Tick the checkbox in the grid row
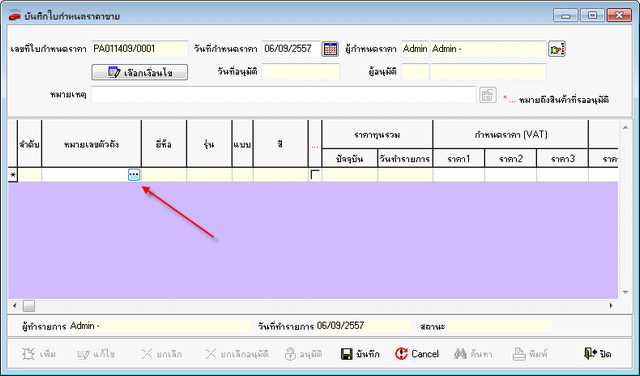640x376 pixels. (x=315, y=175)
